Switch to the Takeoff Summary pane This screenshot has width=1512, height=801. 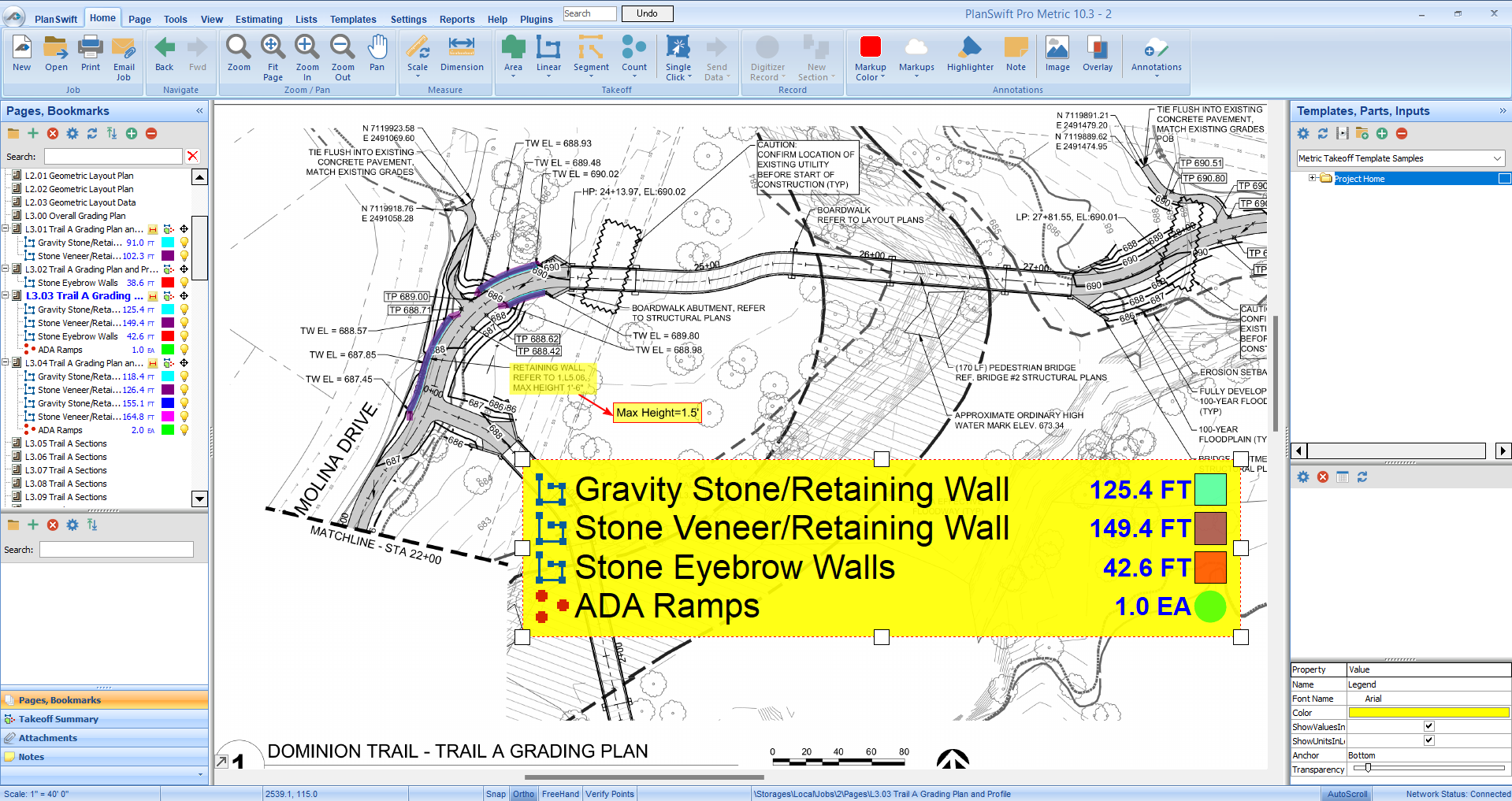pyautogui.click(x=104, y=719)
